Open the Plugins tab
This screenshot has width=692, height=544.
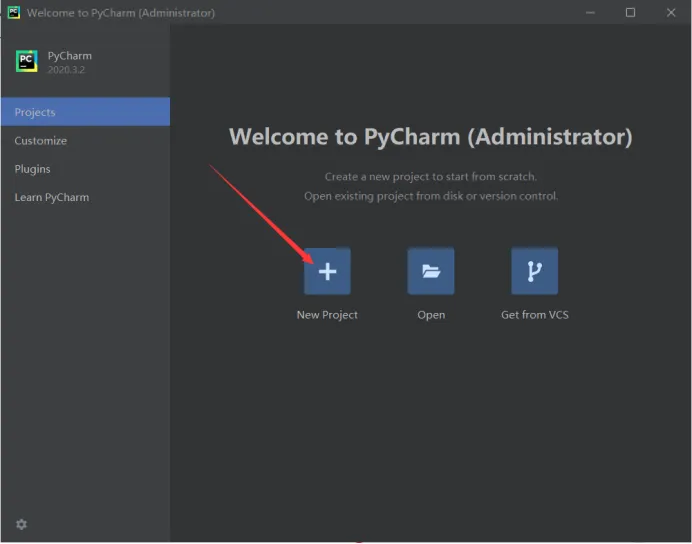pyautogui.click(x=86, y=169)
